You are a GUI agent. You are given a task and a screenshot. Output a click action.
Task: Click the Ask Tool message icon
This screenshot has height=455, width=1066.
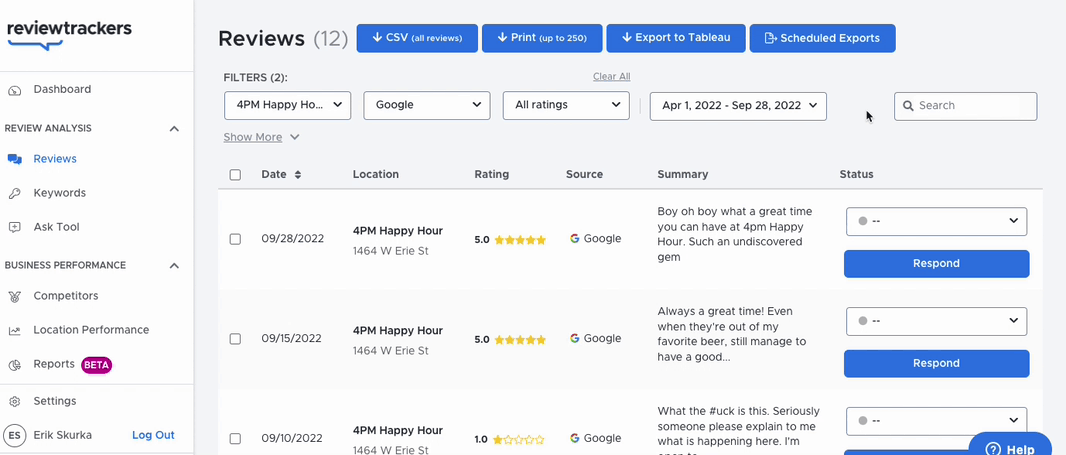click(x=14, y=227)
